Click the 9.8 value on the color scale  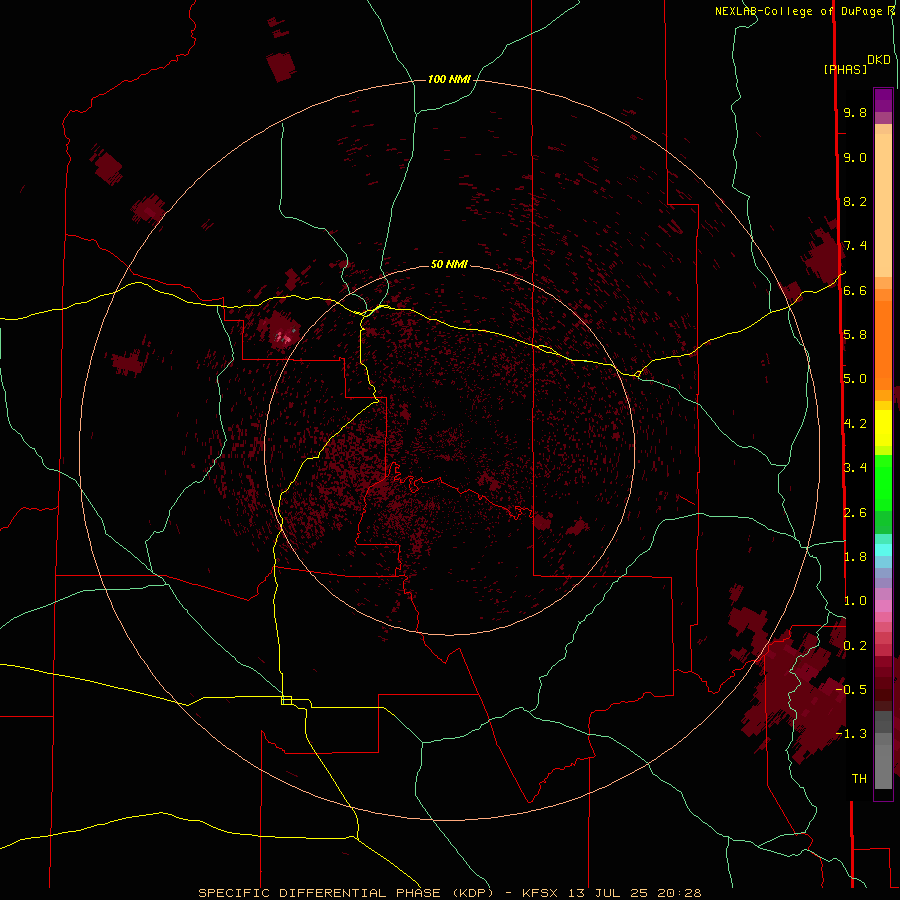click(855, 112)
